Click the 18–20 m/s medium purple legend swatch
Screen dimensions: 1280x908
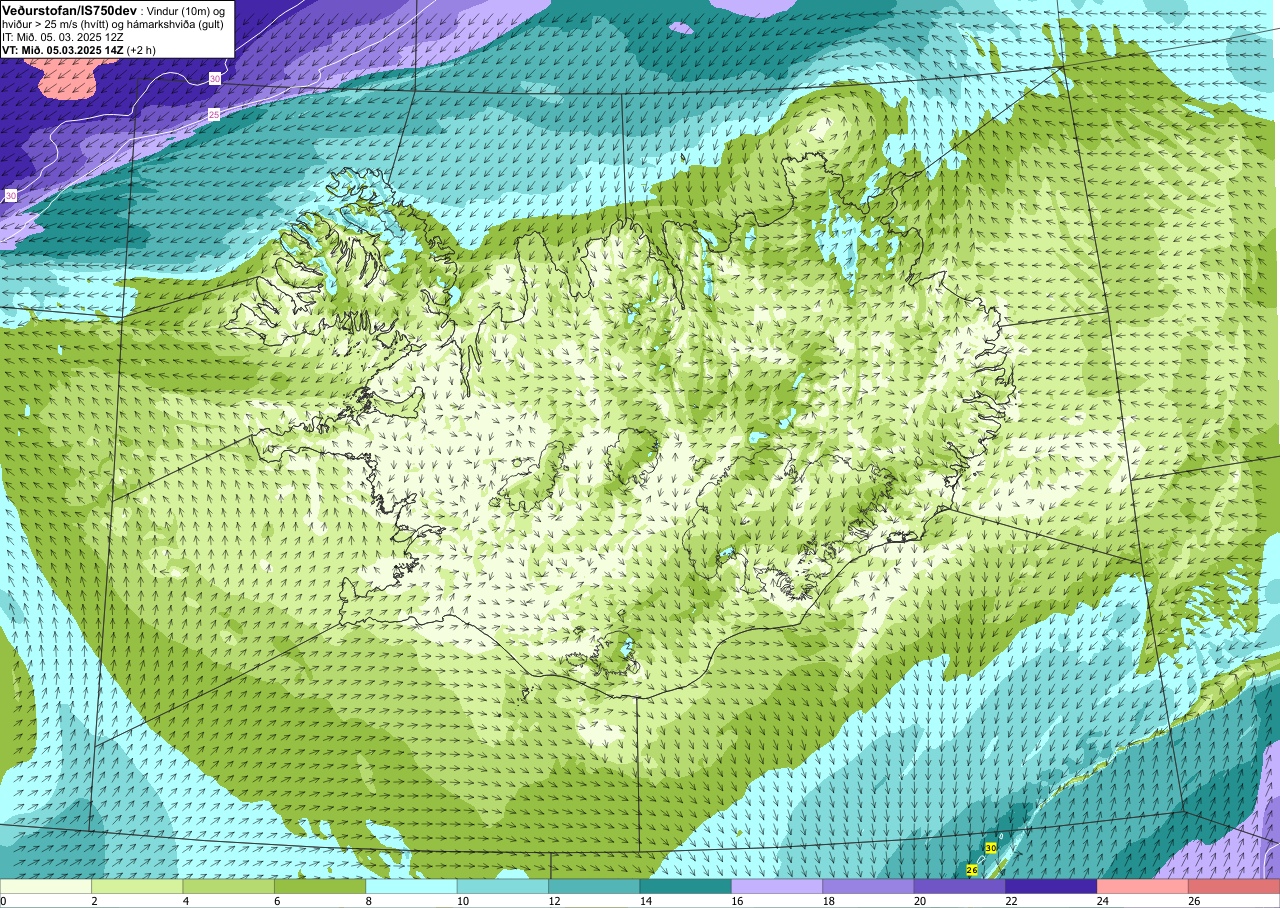pos(868,886)
